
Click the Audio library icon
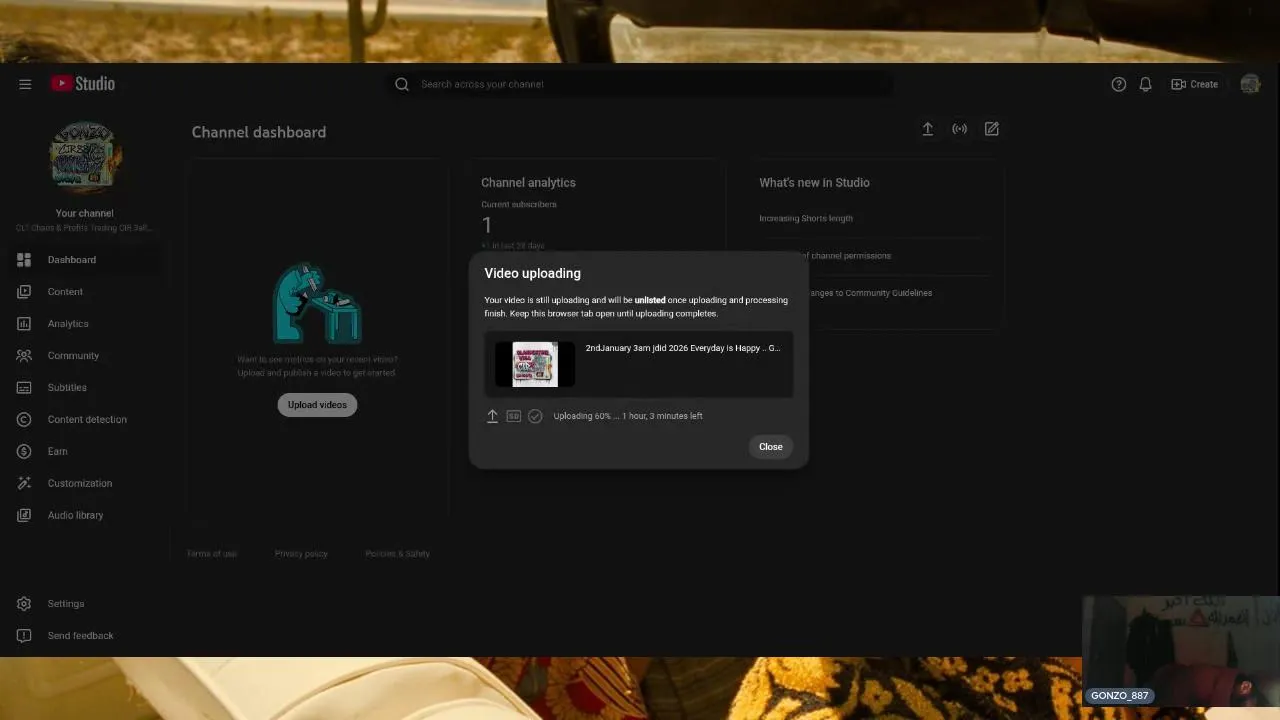[24, 516]
